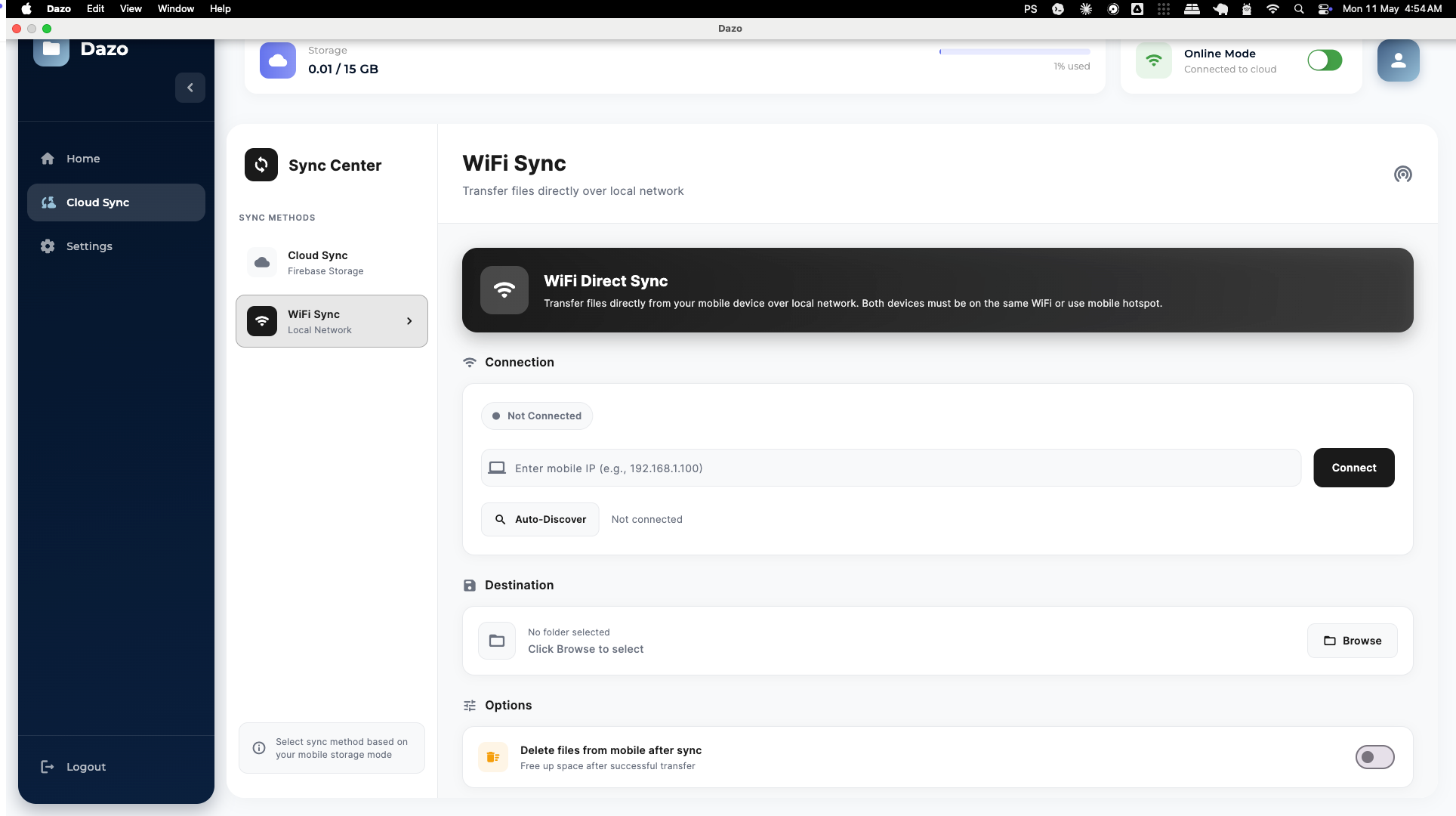This screenshot has height=816, width=1456.
Task: Collapse the sidebar with the chevron button
Action: point(190,88)
